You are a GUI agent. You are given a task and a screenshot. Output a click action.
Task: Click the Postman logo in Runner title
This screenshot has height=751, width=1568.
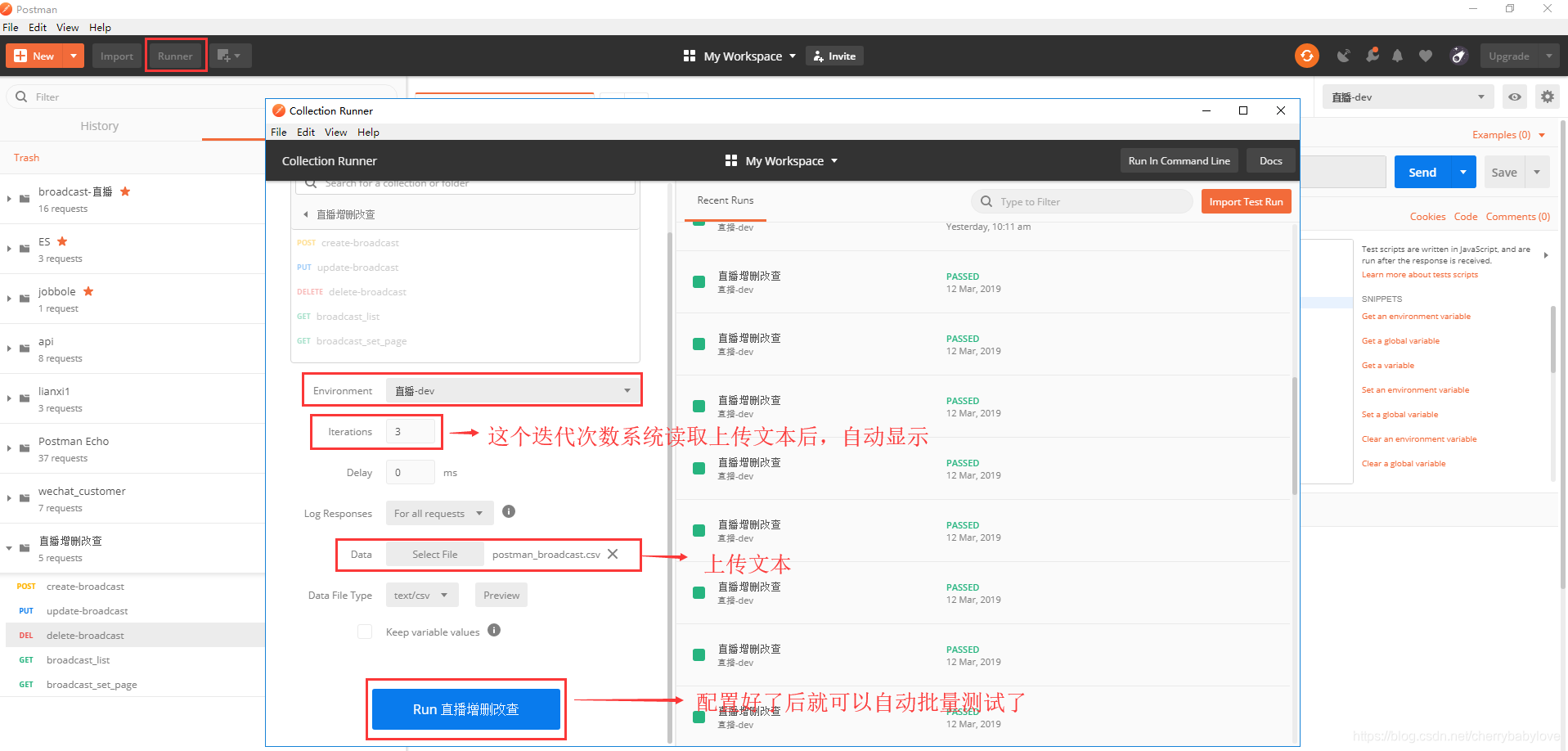point(279,110)
